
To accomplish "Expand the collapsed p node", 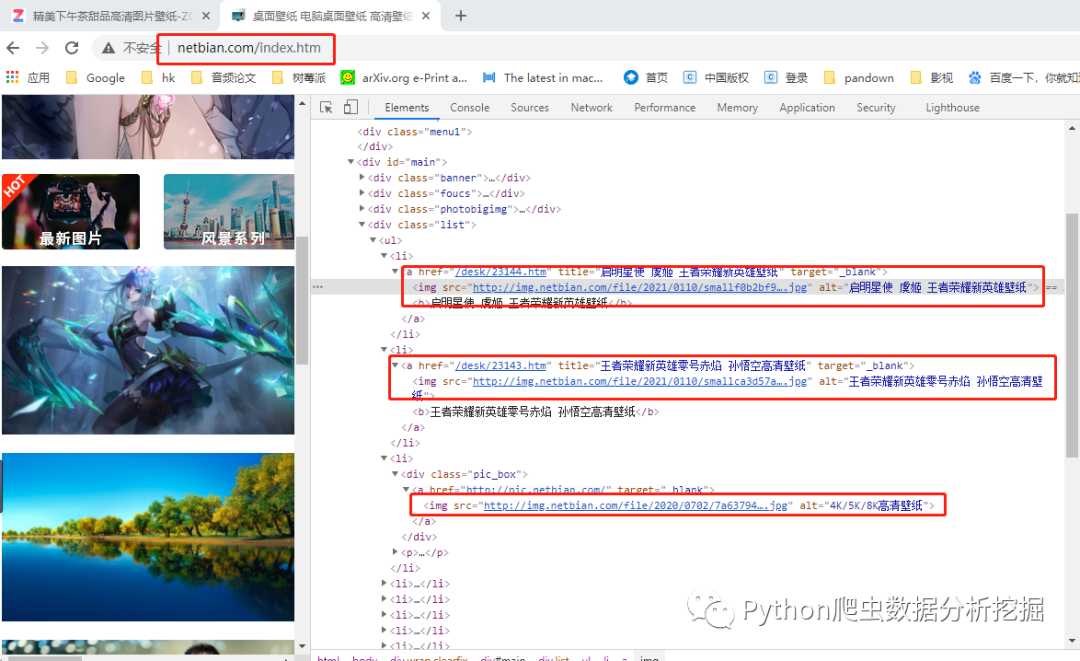I will 395,552.
